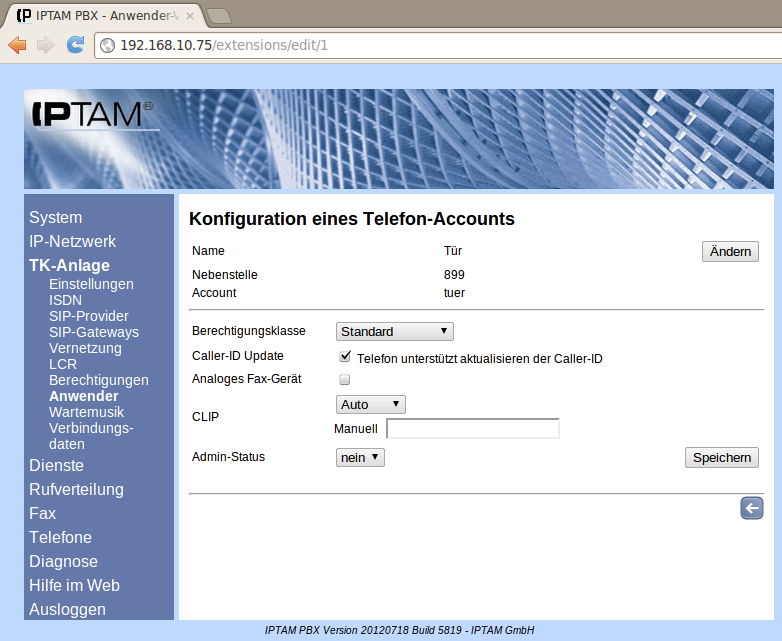782x641 pixels.
Task: Go to Wartemusik settings
Action: [x=86, y=412]
